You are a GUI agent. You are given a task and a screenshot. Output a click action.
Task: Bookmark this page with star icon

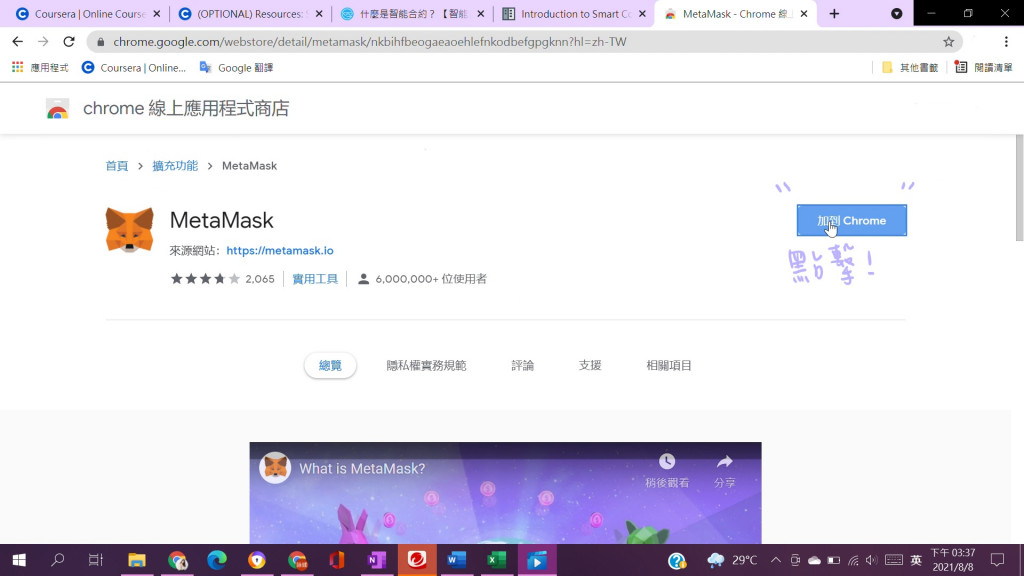pyautogui.click(x=948, y=42)
